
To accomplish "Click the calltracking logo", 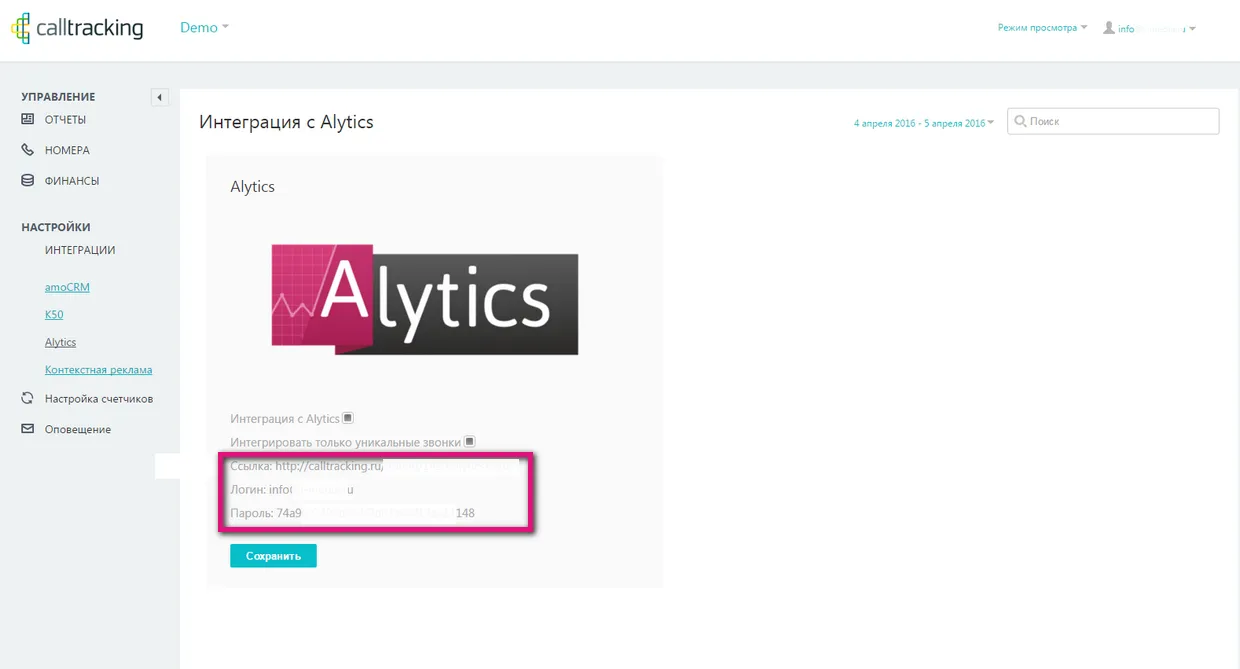I will [x=77, y=28].
